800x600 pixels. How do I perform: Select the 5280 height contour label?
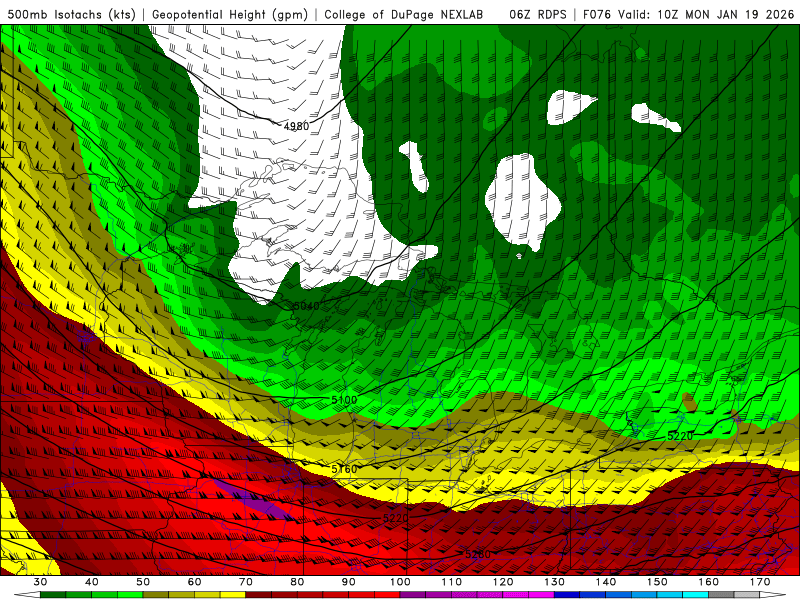point(478,554)
